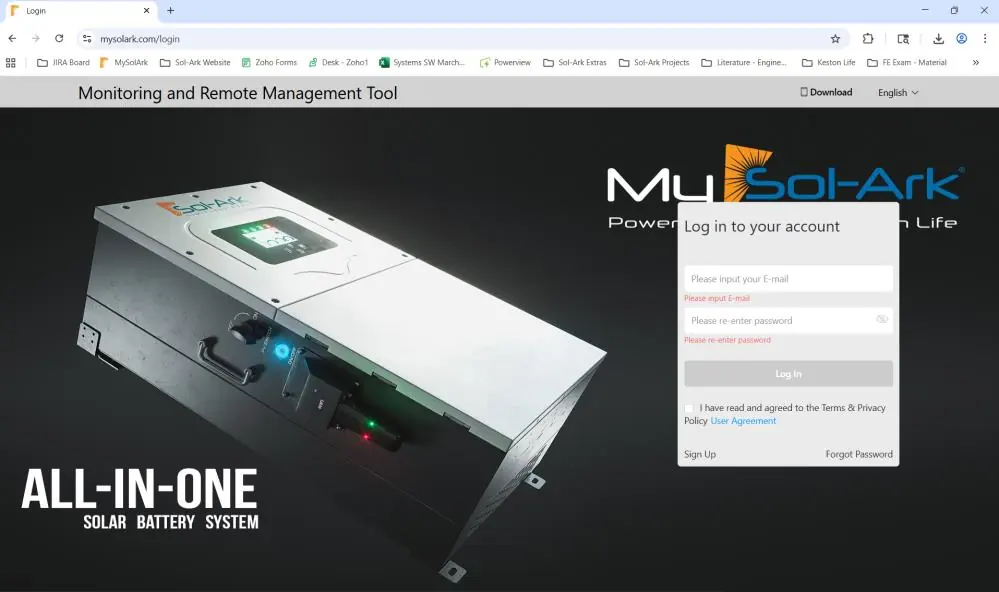Open browser downloads icon
Screen dimensions: 999x592
938,39
